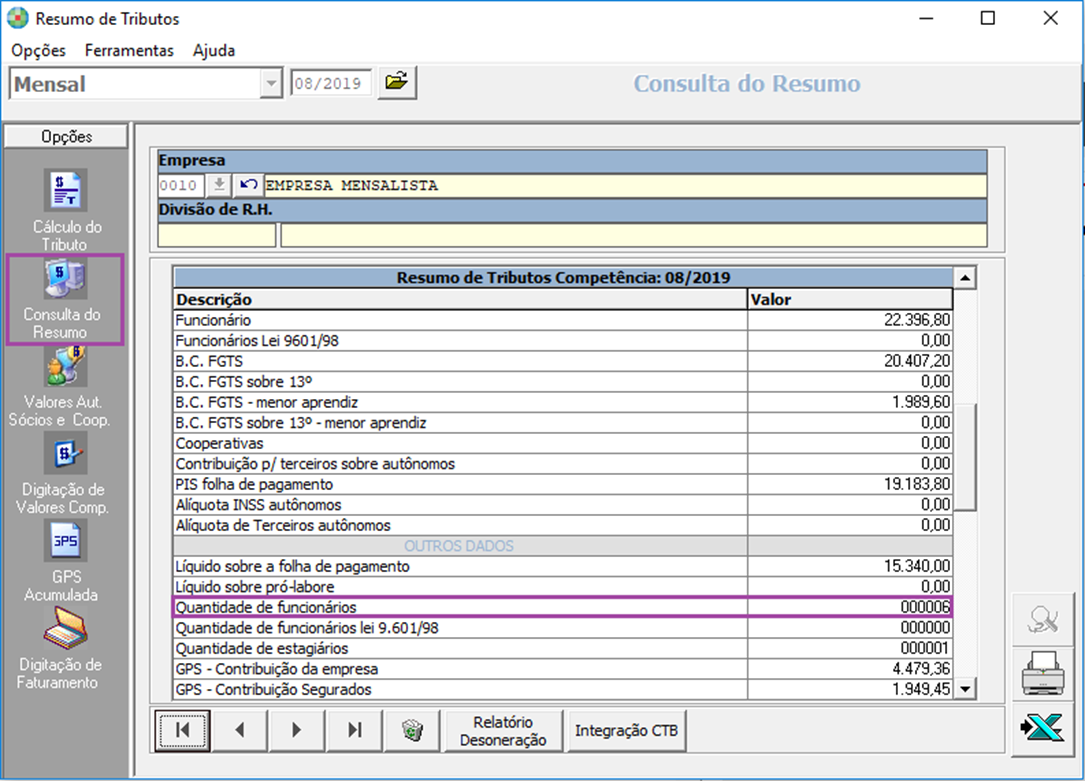The image size is (1085, 781).
Task: Click the Divisão de R.H. code field
Action: click(217, 235)
